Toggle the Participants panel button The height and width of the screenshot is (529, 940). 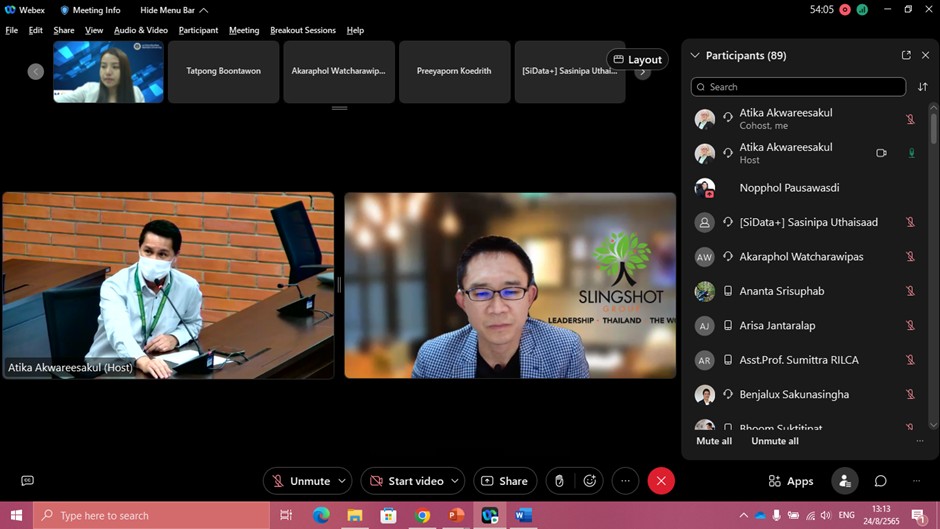pyautogui.click(x=845, y=481)
